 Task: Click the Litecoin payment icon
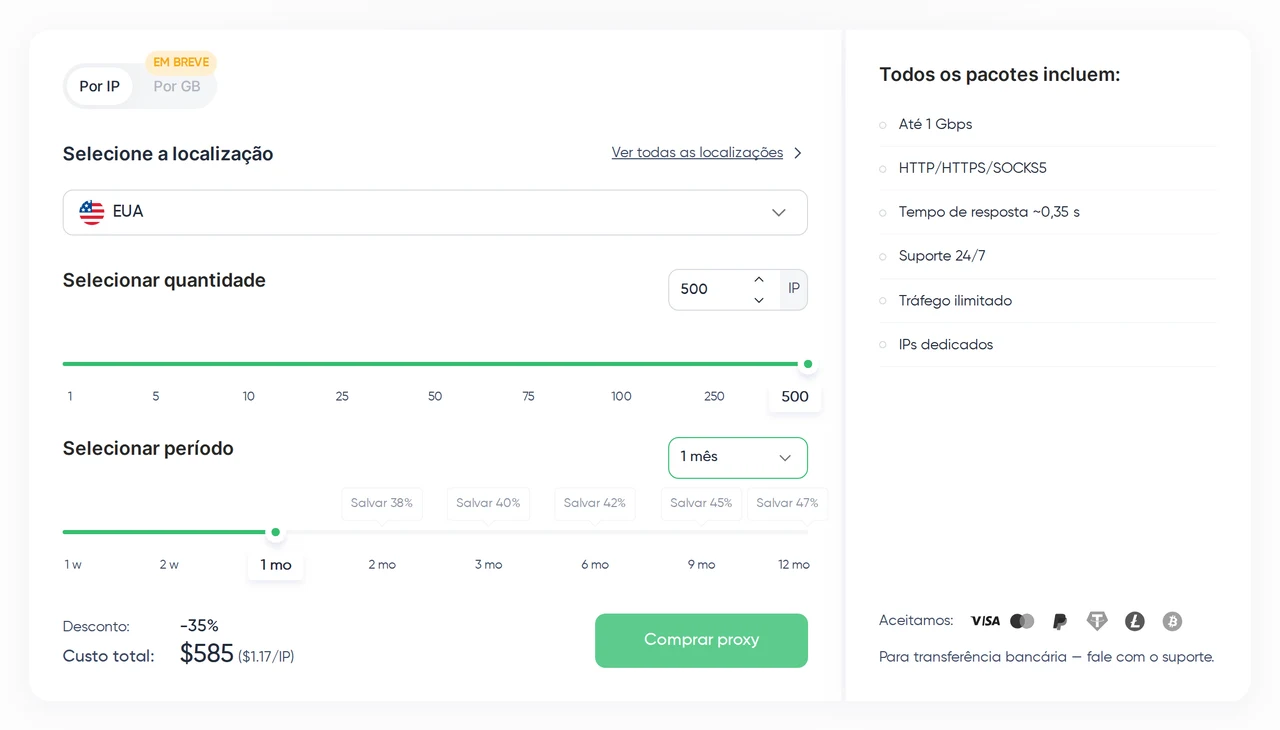click(x=1135, y=622)
